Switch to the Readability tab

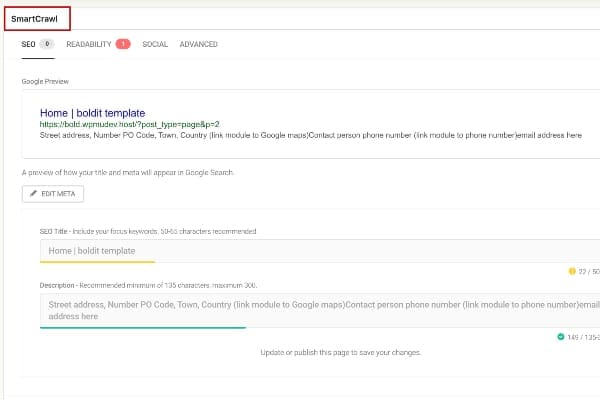pyautogui.click(x=89, y=44)
